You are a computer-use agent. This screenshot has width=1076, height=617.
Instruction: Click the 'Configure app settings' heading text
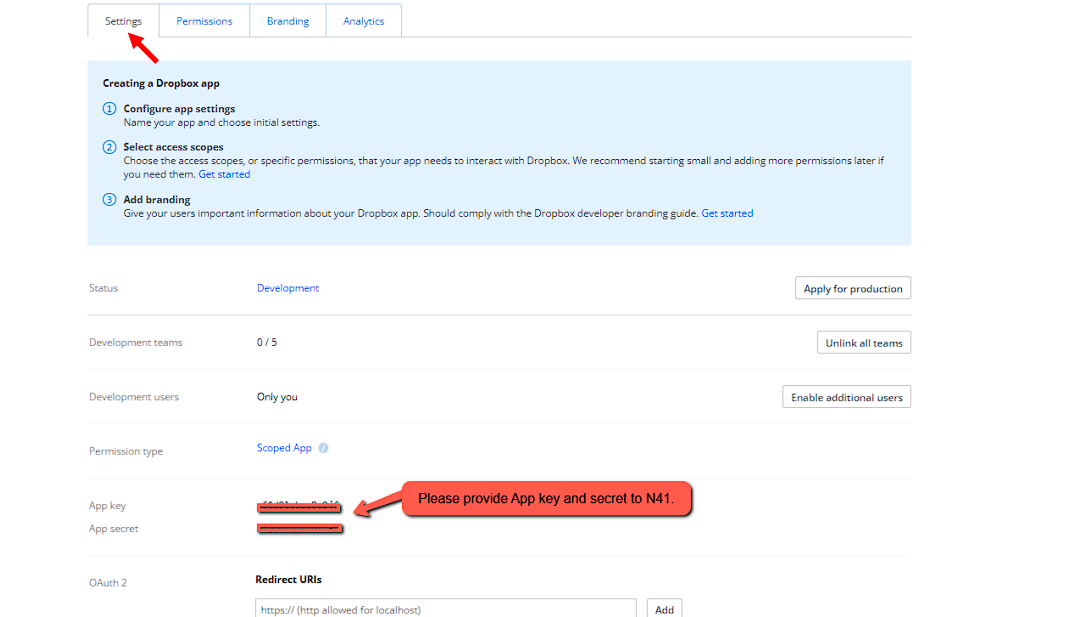click(179, 108)
